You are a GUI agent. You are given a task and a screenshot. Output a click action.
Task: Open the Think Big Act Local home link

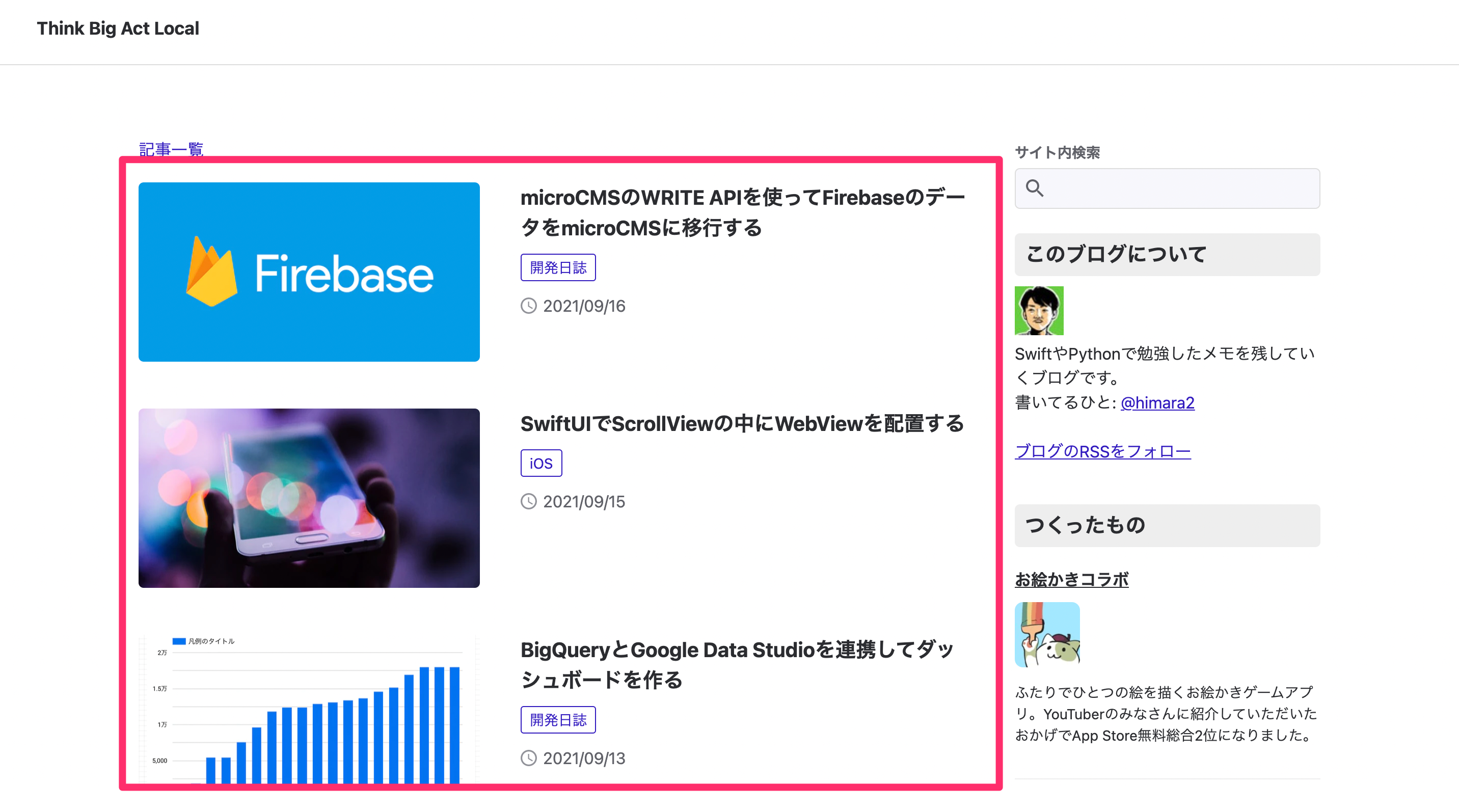click(118, 29)
